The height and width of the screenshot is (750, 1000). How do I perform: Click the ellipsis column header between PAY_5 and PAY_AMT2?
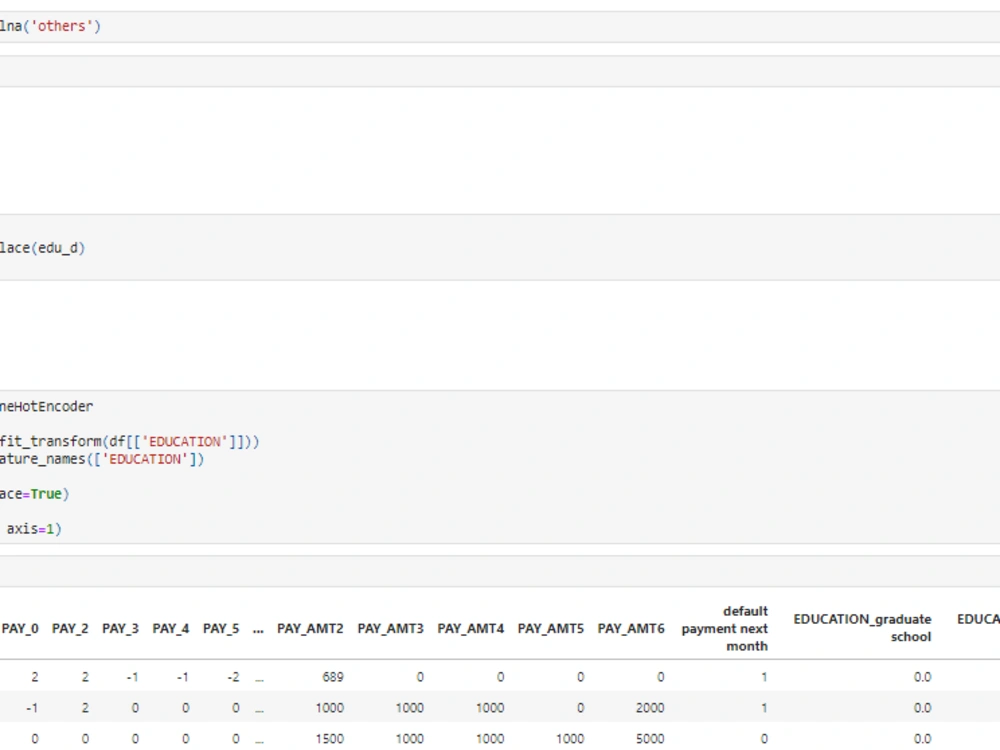pos(258,629)
